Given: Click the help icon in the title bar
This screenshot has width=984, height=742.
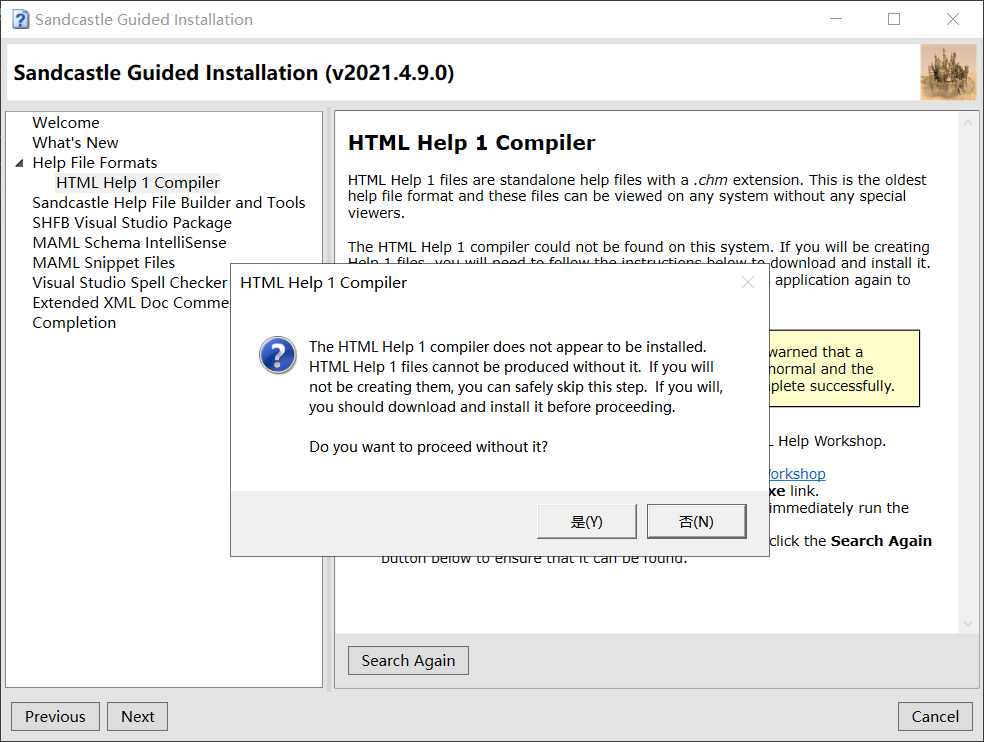Looking at the screenshot, I should coord(20,19).
